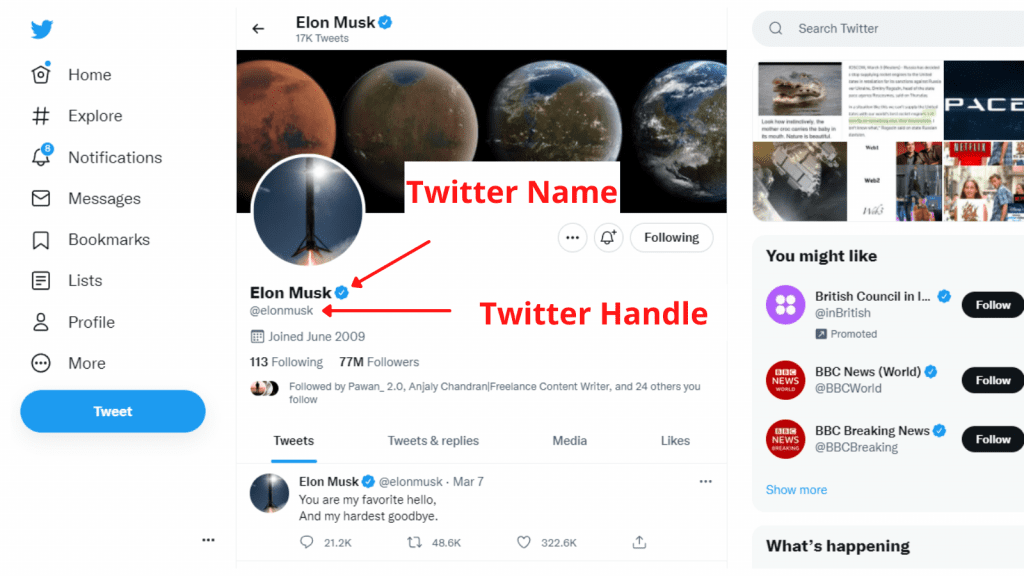Like Elon Musk's tweet with the heart

tap(523, 541)
